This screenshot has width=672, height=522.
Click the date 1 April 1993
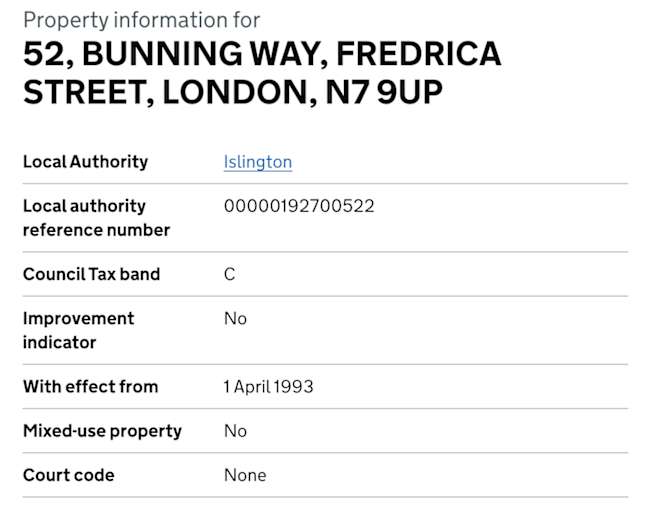268,387
